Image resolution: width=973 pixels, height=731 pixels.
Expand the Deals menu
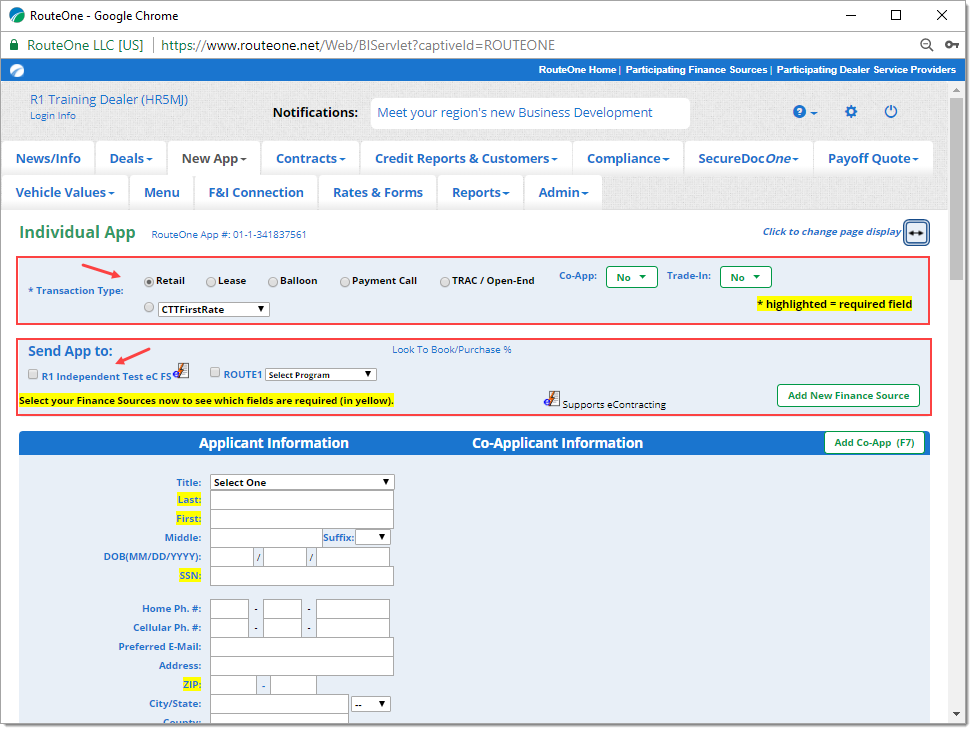130,158
